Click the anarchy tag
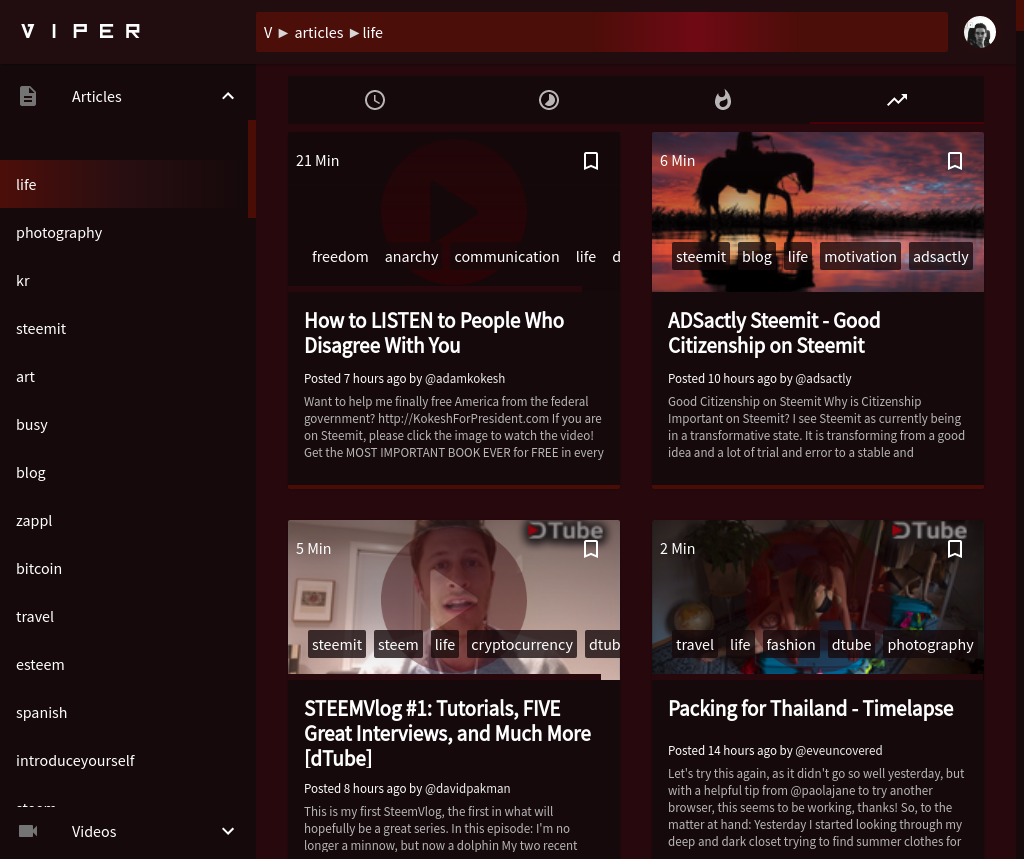Viewport: 1024px width, 859px height. [x=411, y=257]
